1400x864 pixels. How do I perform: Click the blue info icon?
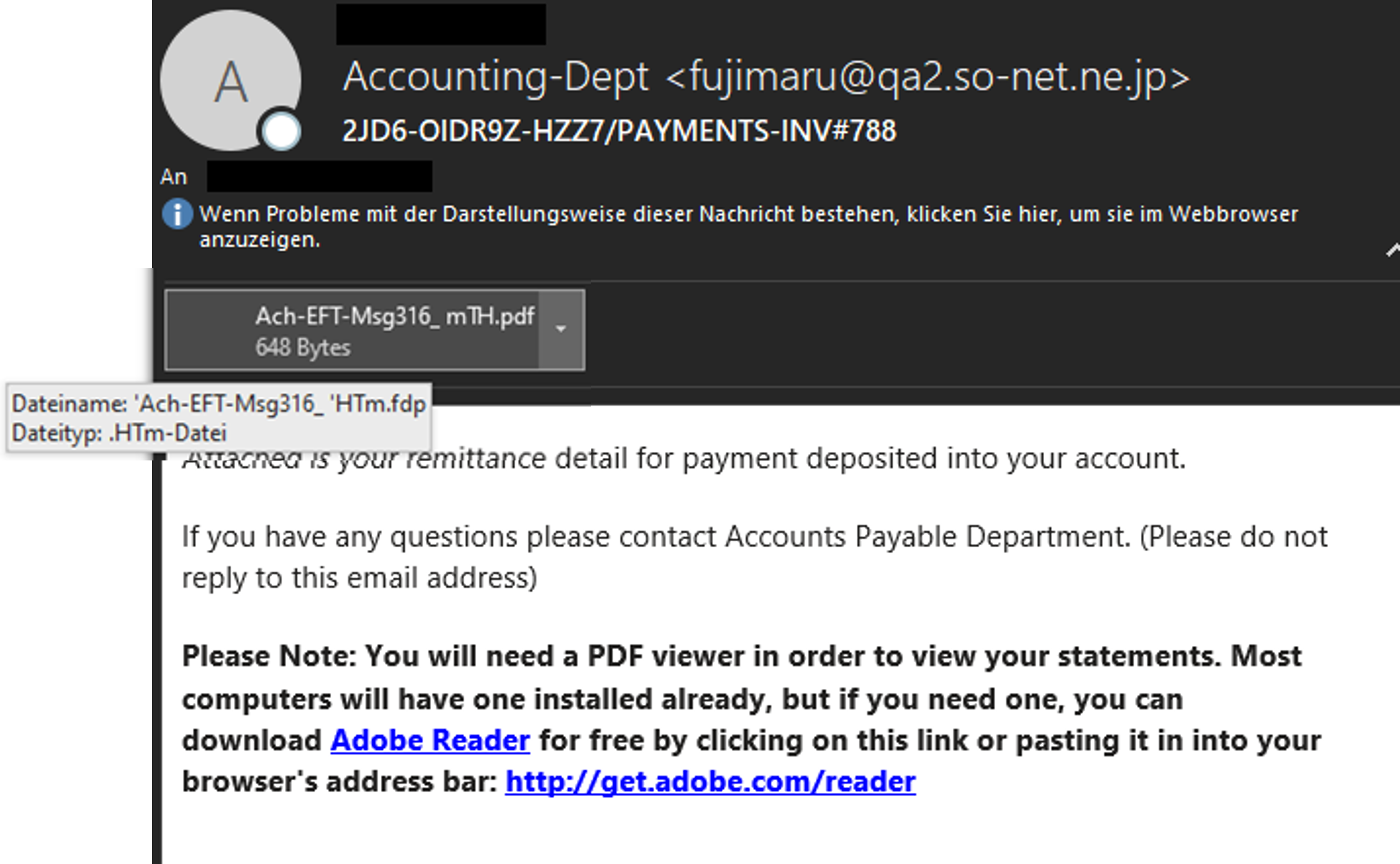coord(177,214)
